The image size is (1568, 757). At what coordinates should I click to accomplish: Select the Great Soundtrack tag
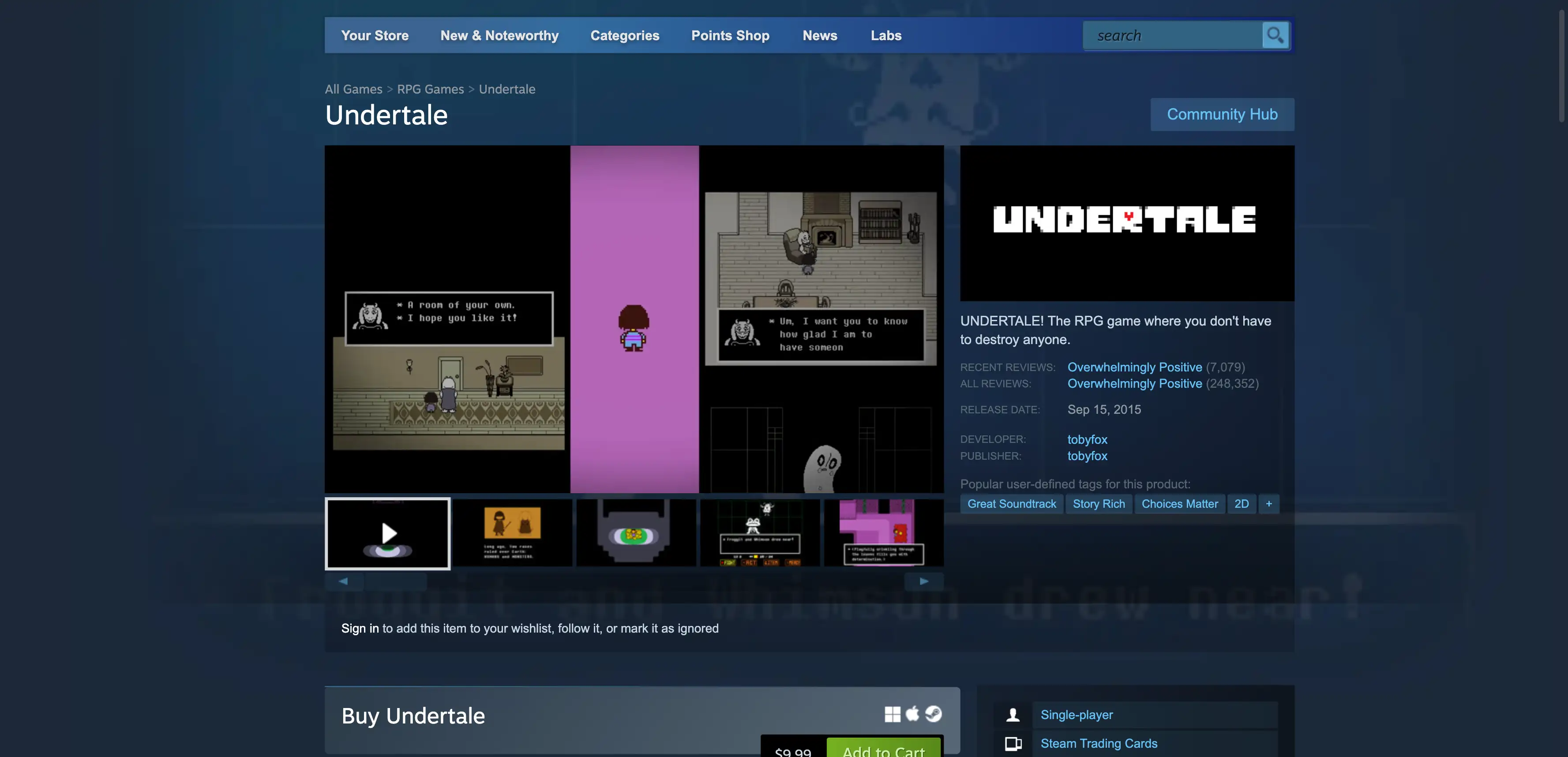click(x=1012, y=504)
